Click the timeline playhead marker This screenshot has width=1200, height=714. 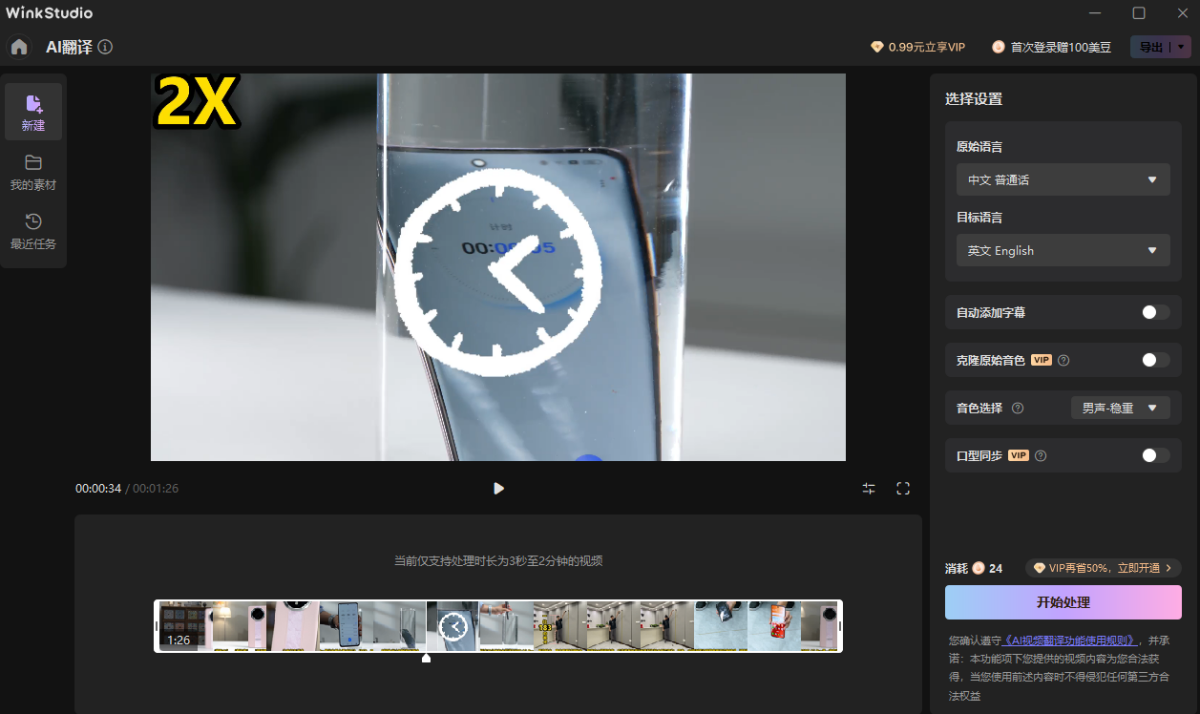point(426,657)
